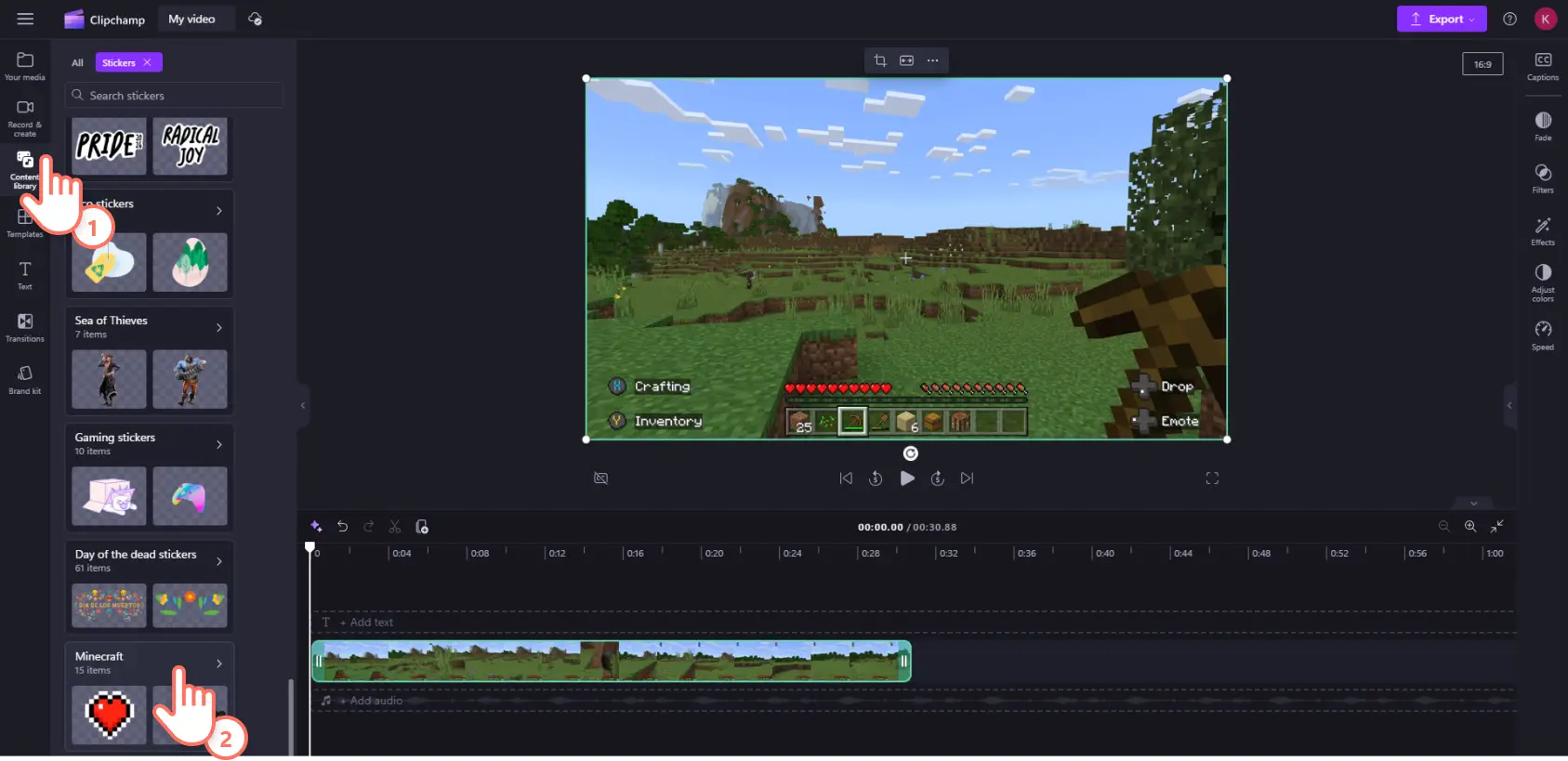Switch to the All content filter
The height and width of the screenshot is (761, 1568).
tap(77, 62)
